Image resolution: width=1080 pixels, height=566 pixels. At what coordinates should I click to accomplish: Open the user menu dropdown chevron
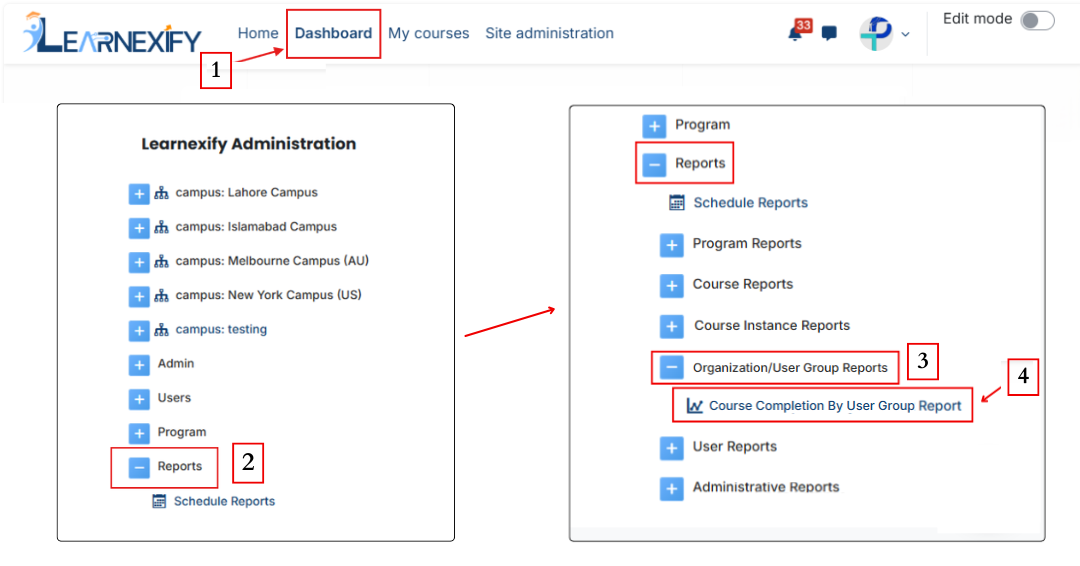tap(905, 34)
